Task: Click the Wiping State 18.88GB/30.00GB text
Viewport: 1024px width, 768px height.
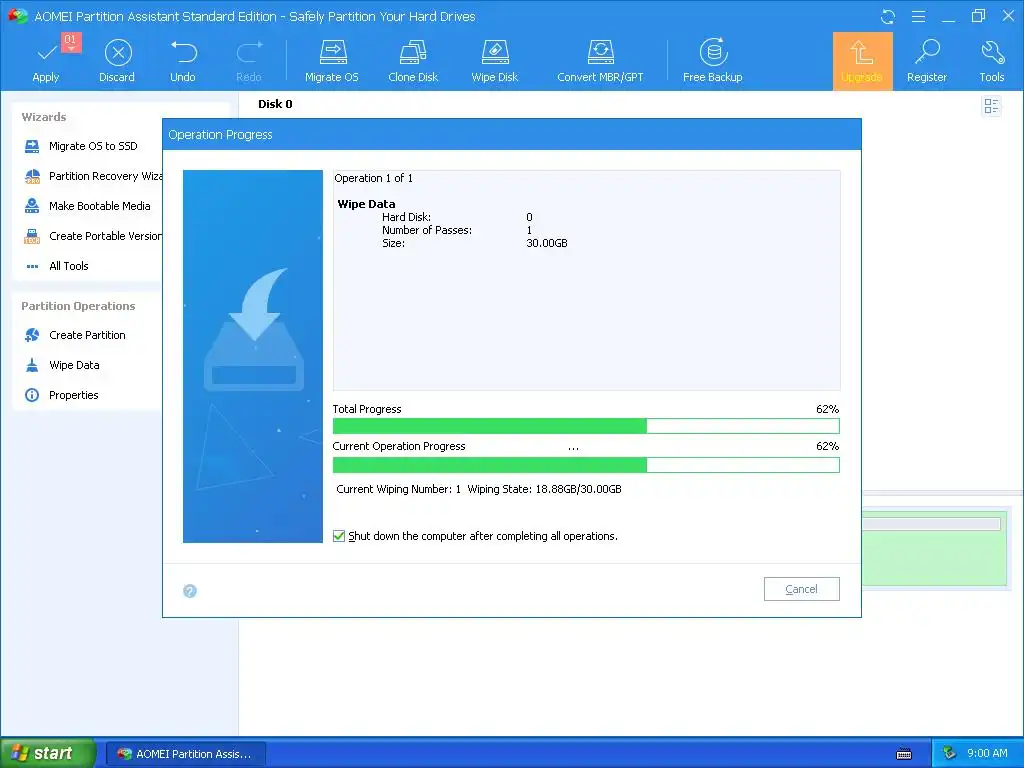Action: (x=544, y=489)
